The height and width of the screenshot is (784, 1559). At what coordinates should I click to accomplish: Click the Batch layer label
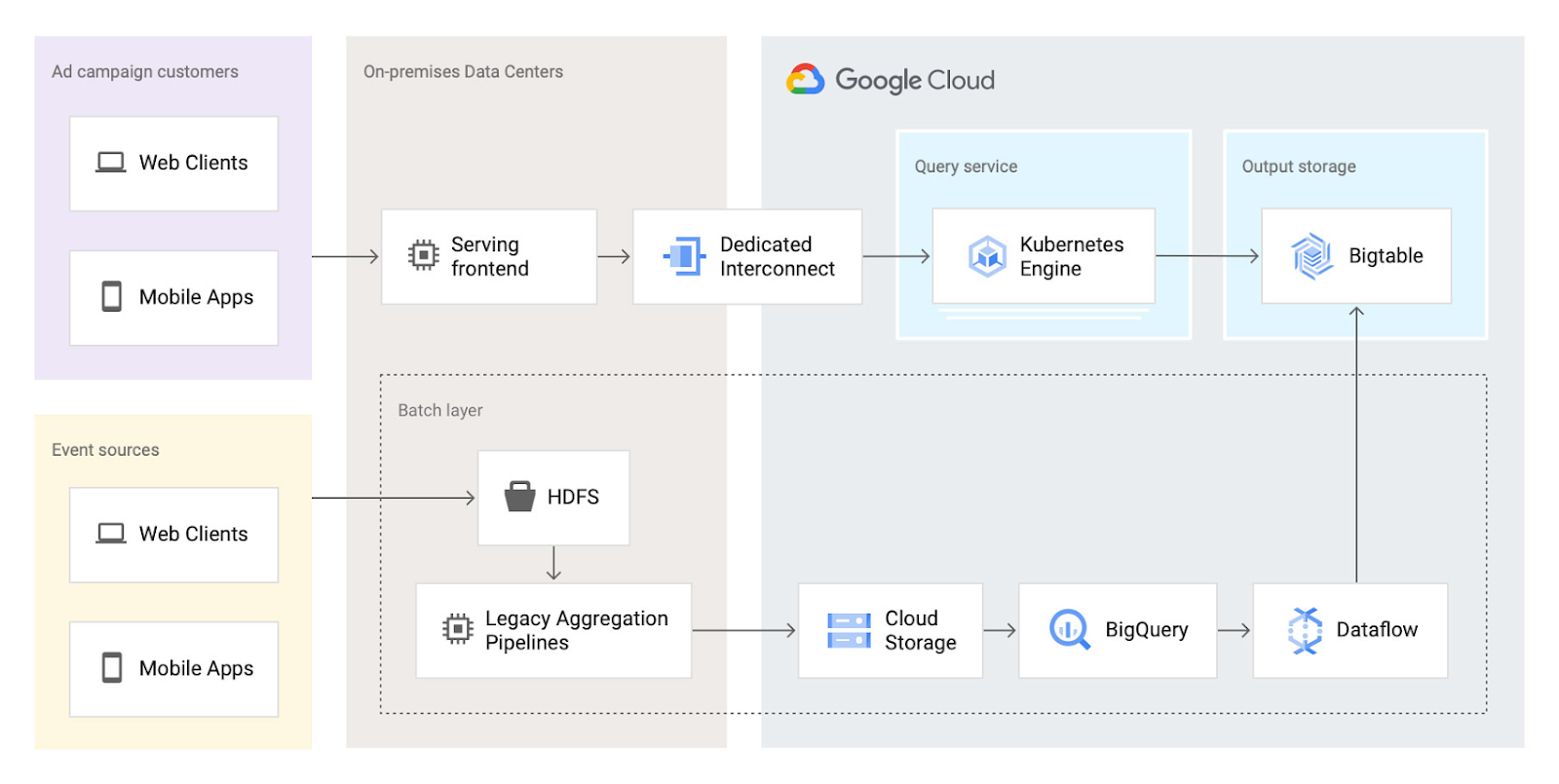440,411
